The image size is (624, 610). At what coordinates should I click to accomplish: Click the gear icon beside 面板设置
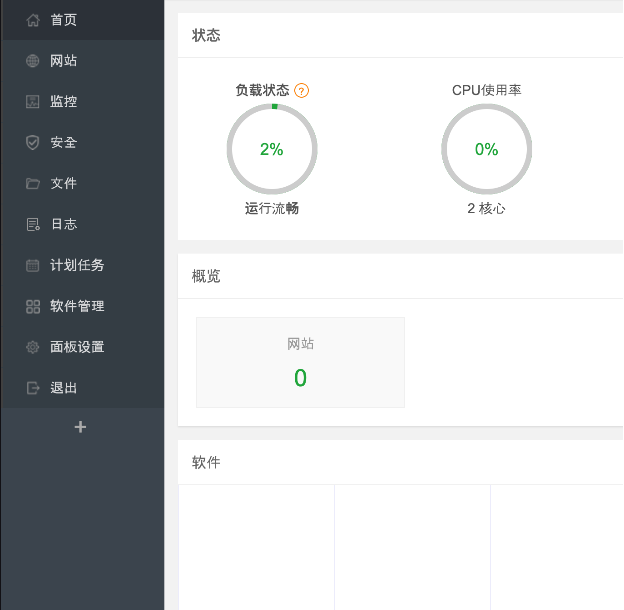tap(33, 347)
